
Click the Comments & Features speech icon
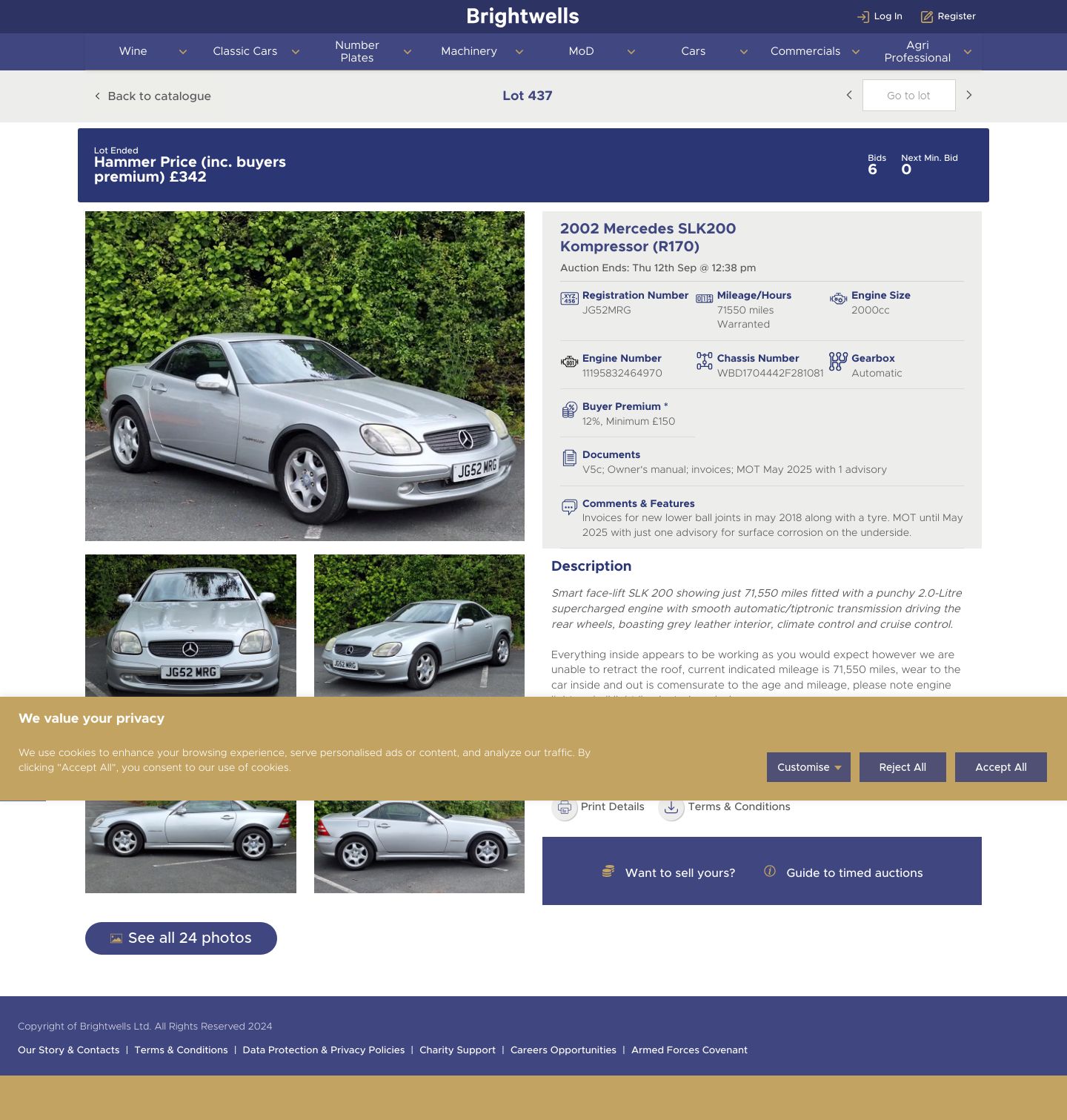[569, 507]
